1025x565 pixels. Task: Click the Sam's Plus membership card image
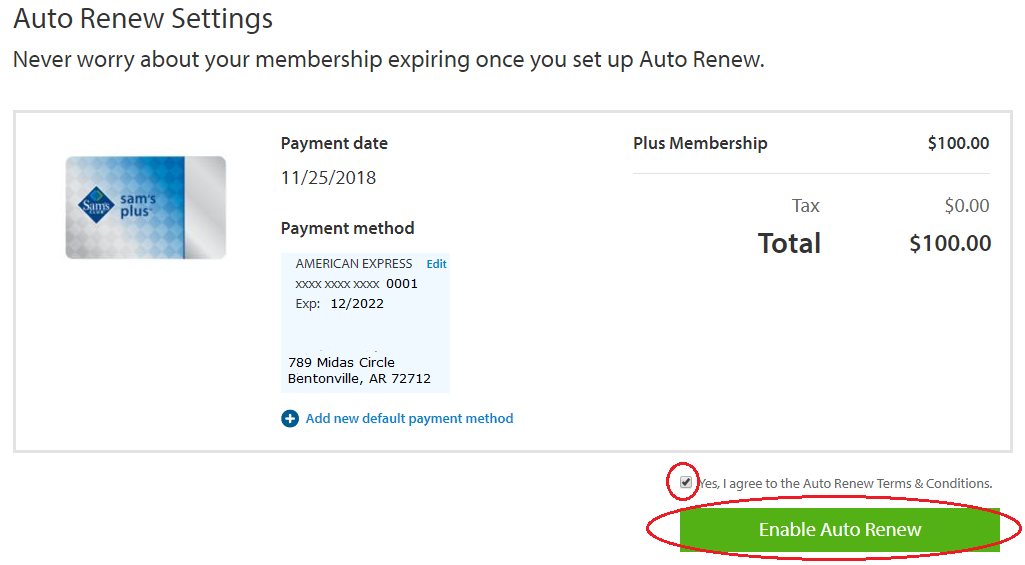pos(146,208)
